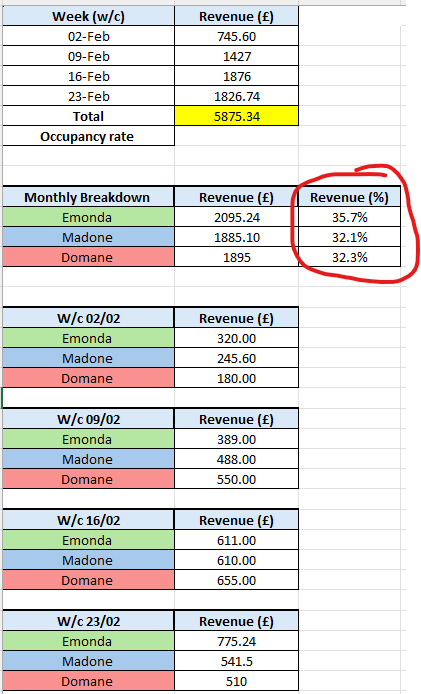The width and height of the screenshot is (421, 694).
Task: Select Madone label under W/c 09/02
Action: tap(88, 459)
